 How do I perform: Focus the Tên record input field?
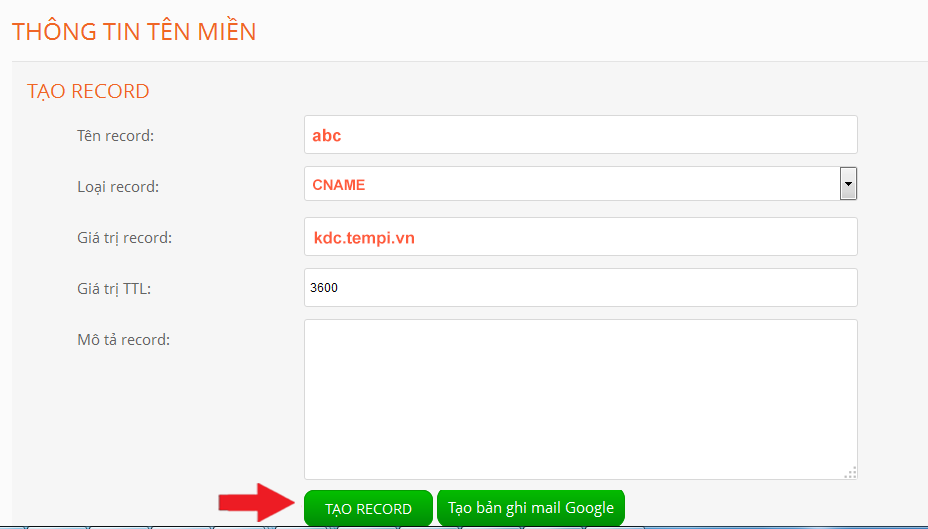pyautogui.click(x=580, y=135)
